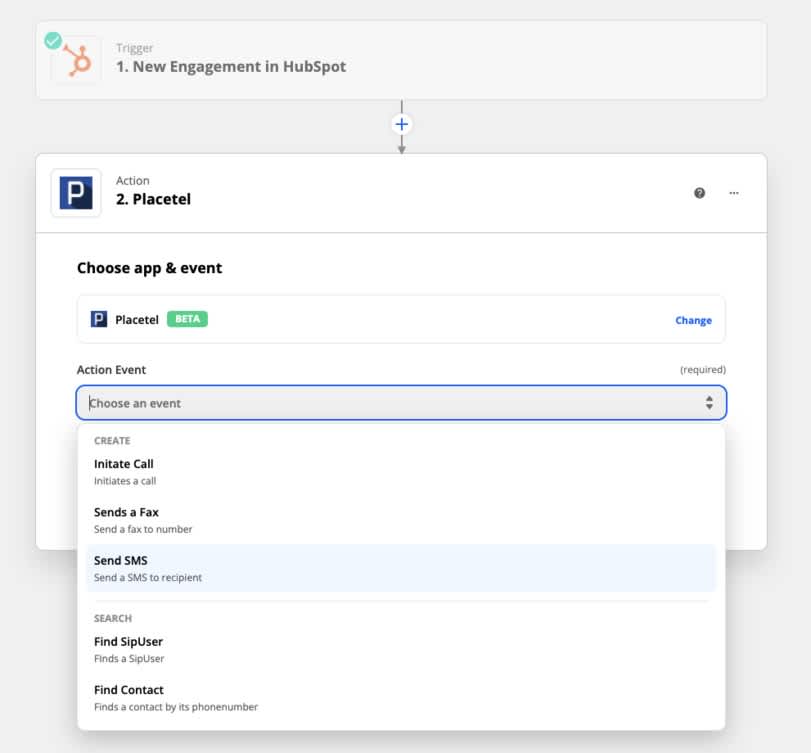Screen dimensions: 811x753
Task: Choose the Send SMS event
Action: (x=401, y=568)
